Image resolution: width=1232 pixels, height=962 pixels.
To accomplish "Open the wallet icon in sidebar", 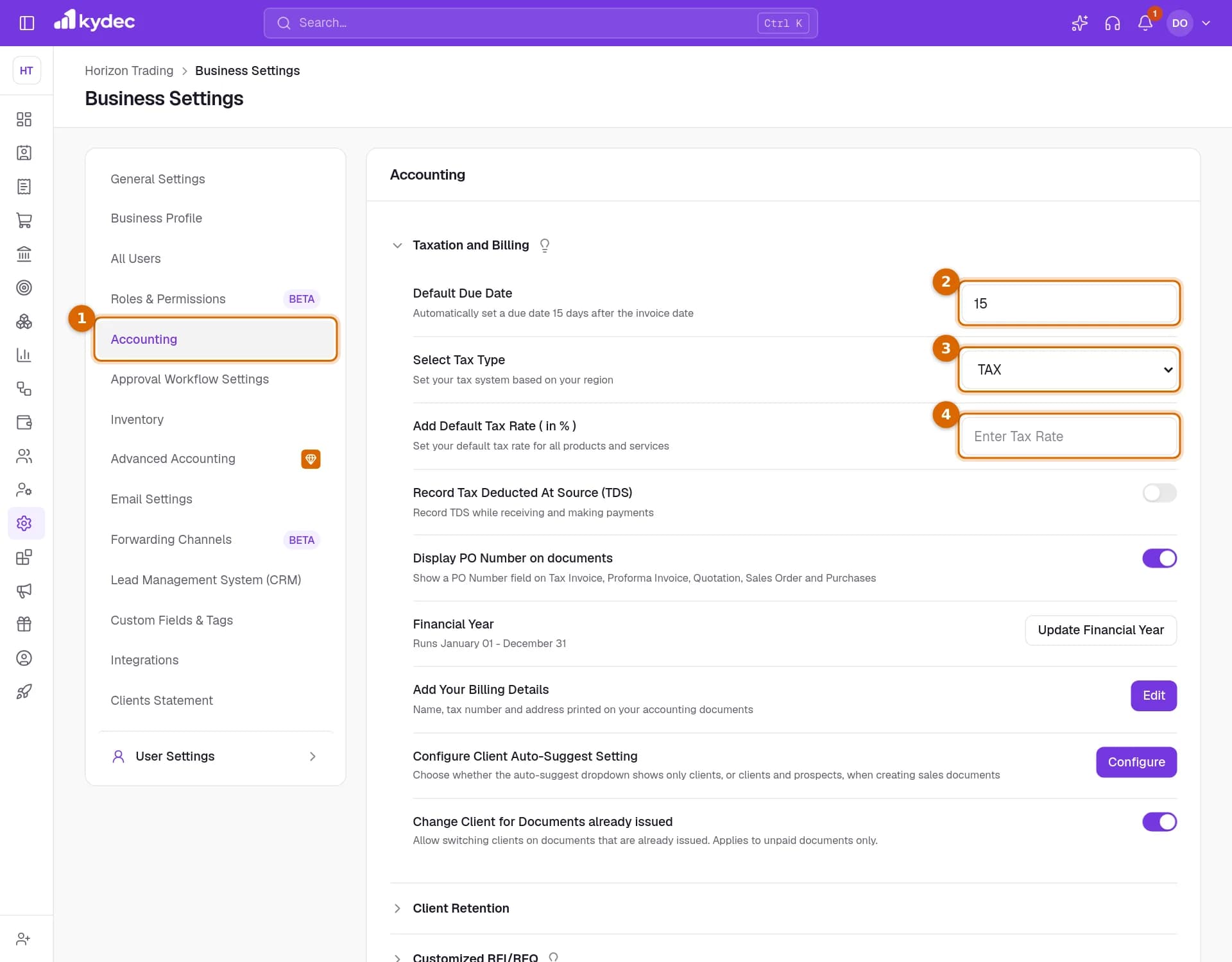I will [24, 422].
